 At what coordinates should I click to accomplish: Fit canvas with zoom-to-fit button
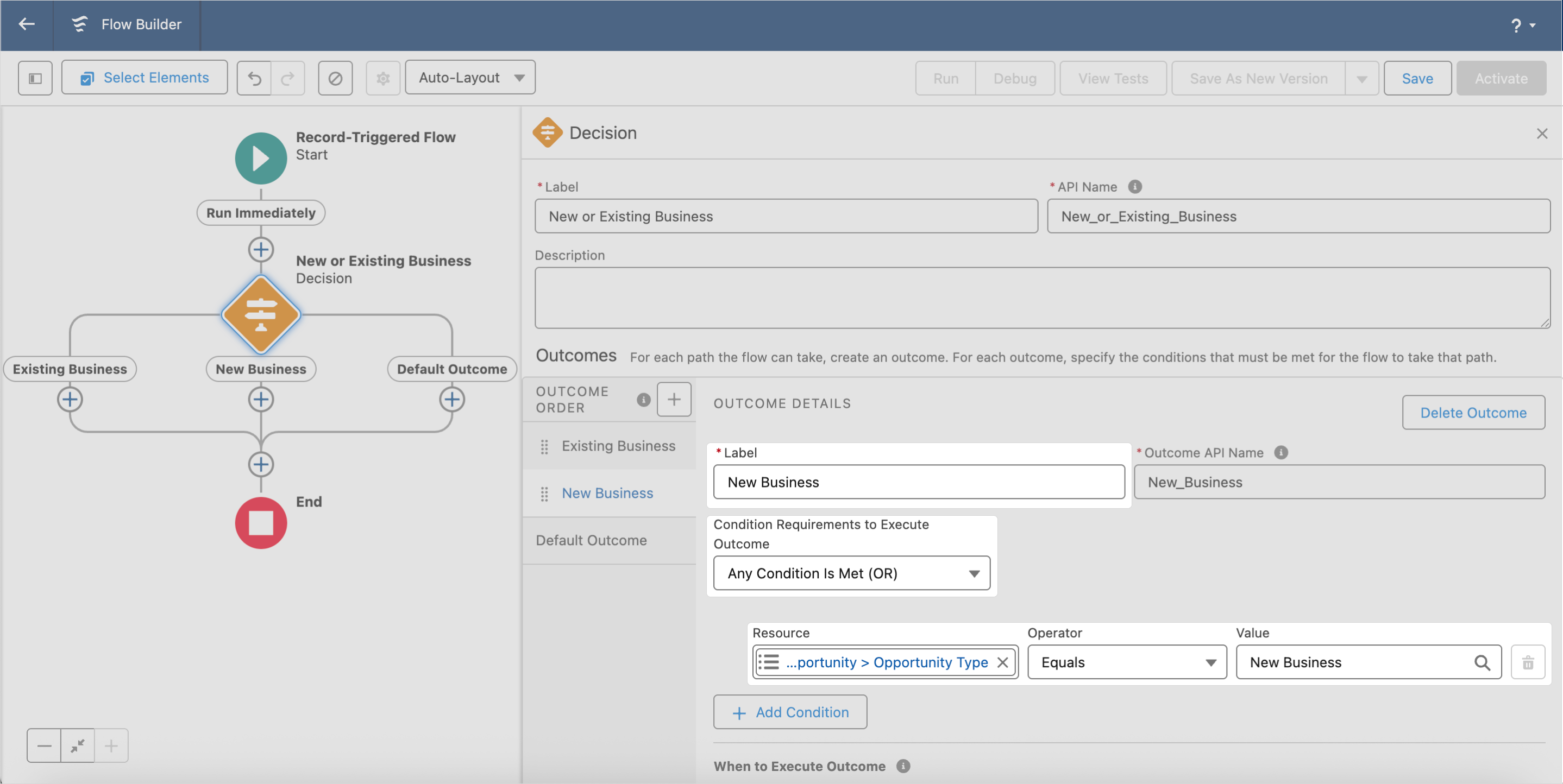pos(78,746)
